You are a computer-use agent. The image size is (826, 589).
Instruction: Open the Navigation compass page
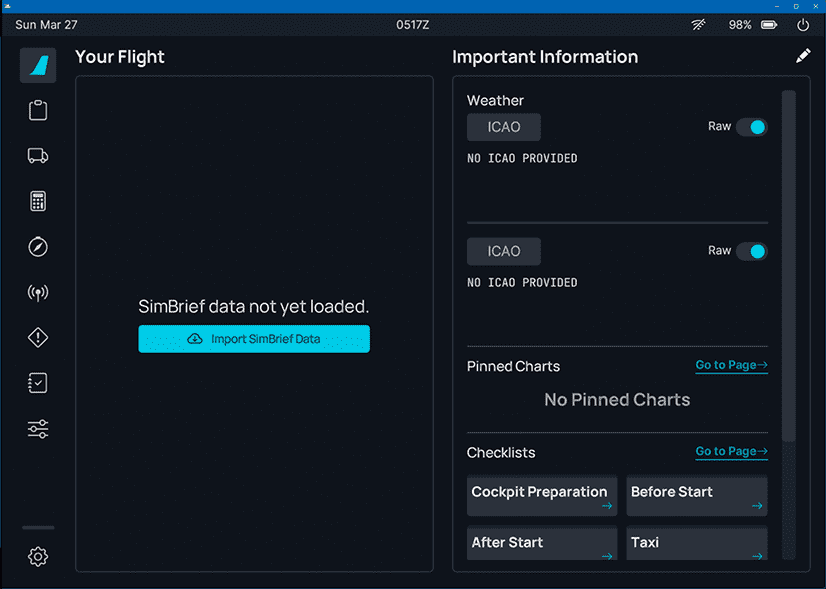click(38, 247)
